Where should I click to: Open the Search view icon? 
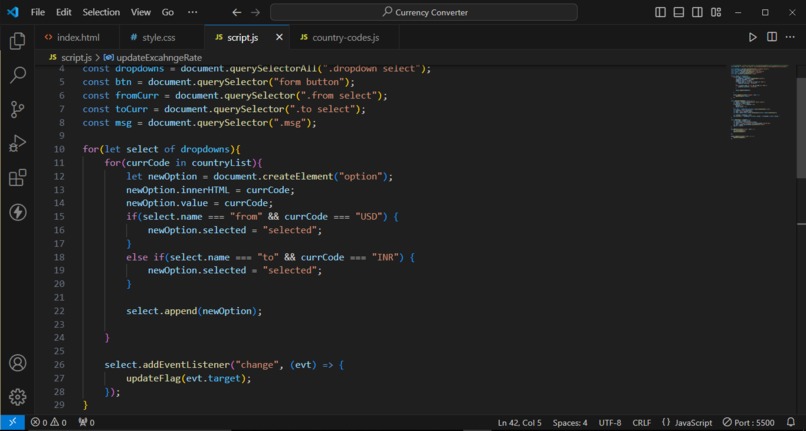17,75
